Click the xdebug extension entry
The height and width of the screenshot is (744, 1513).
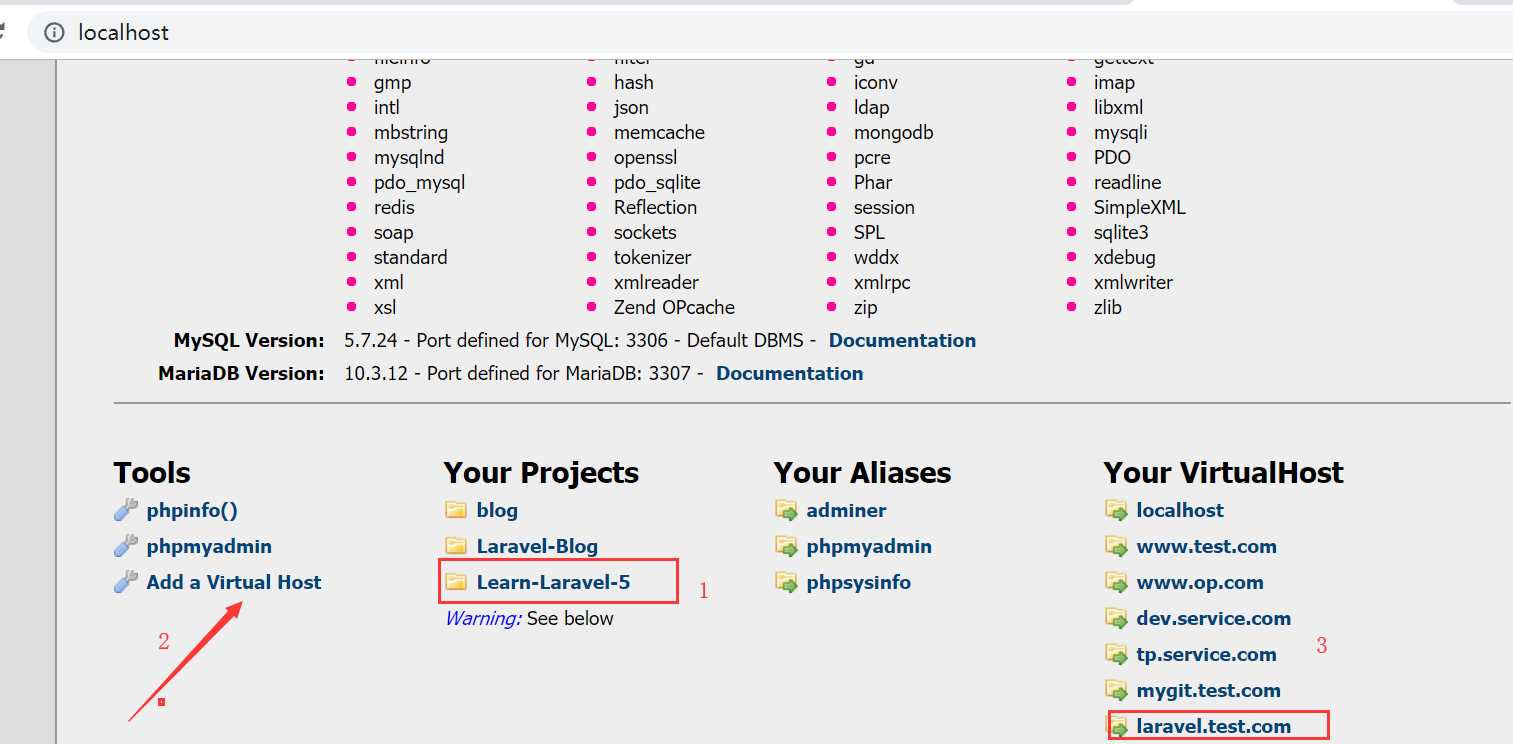(1124, 257)
